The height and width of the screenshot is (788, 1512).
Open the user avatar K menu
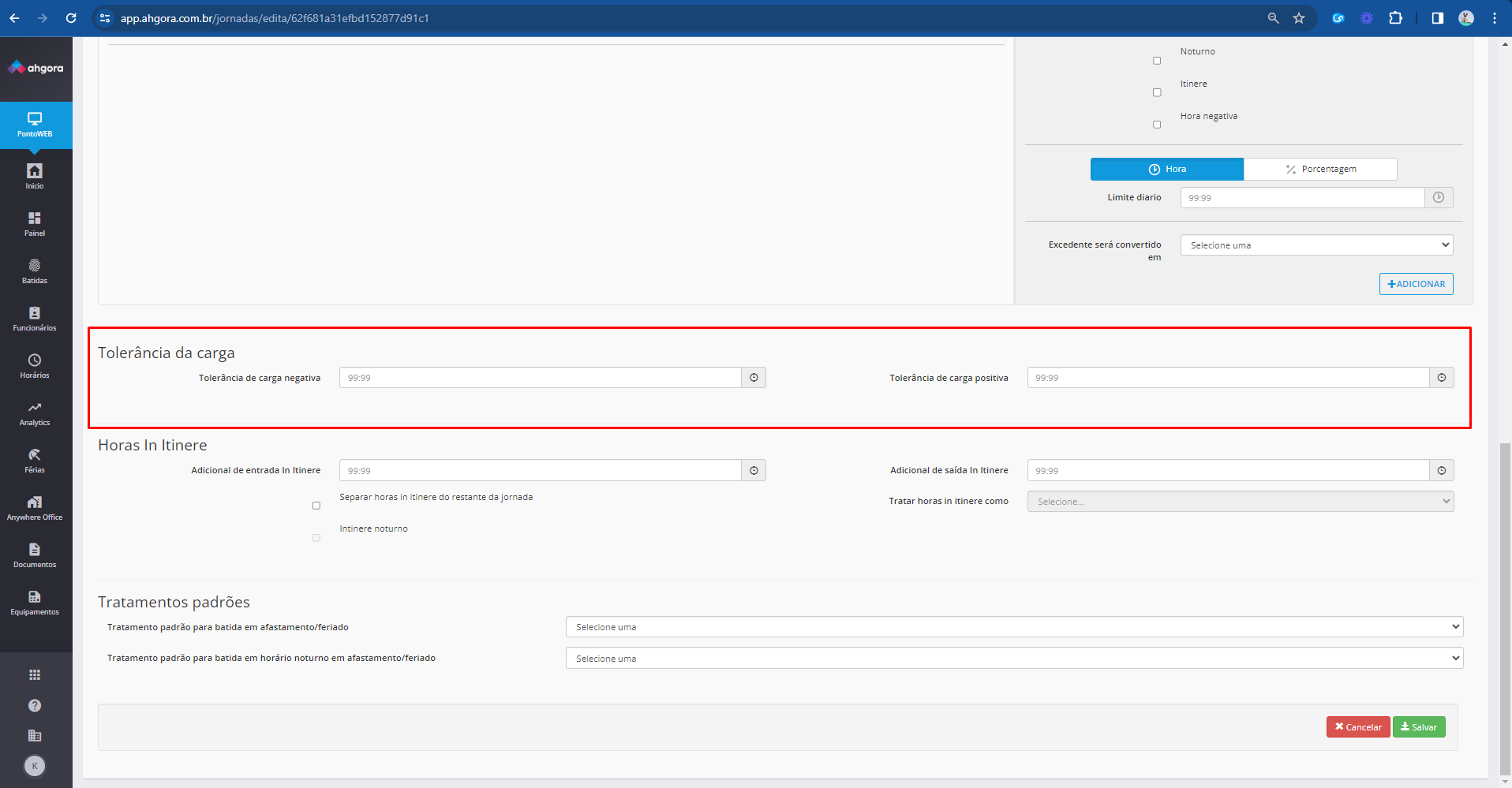(35, 766)
